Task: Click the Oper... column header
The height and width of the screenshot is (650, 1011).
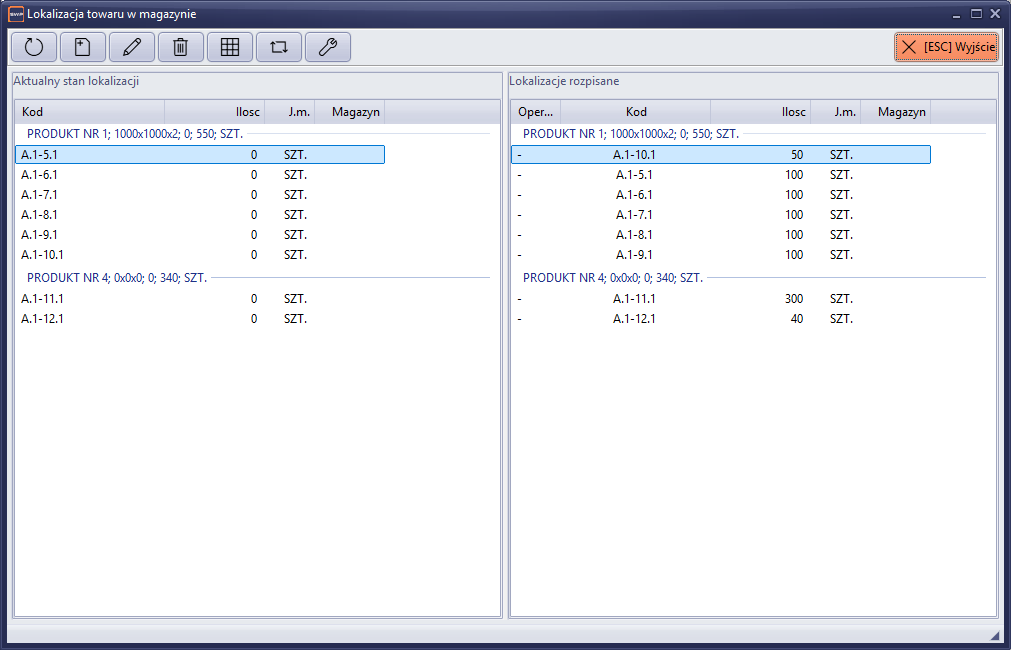Action: coord(536,112)
